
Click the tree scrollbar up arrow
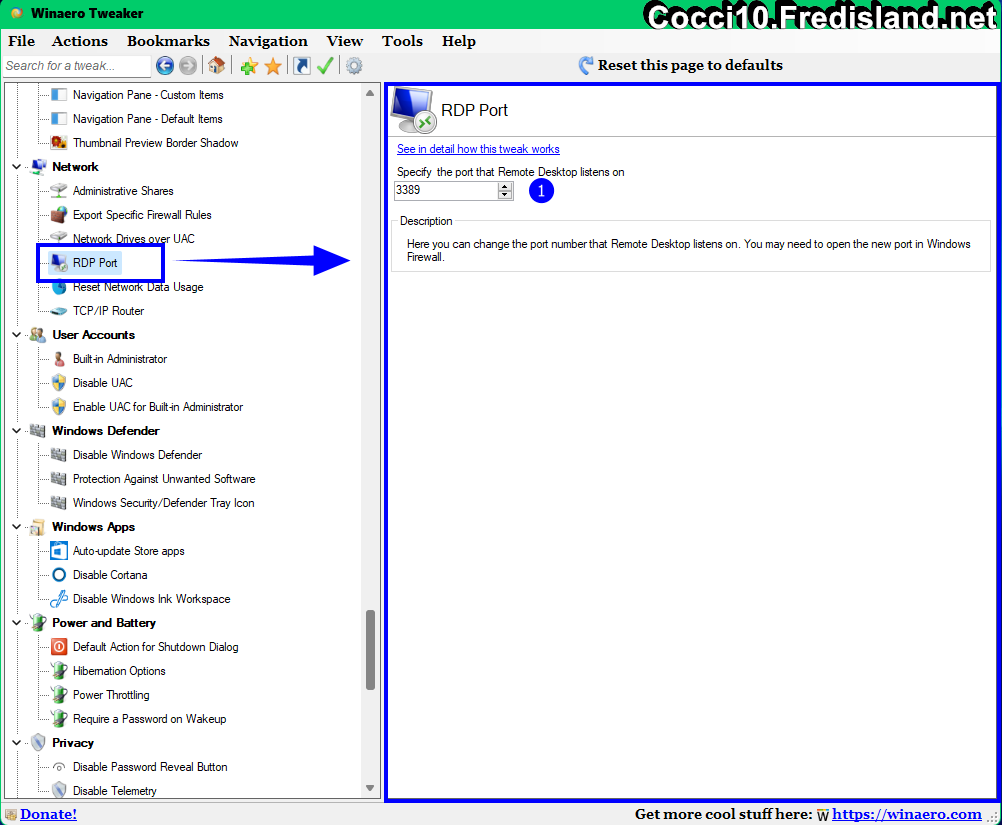370,93
